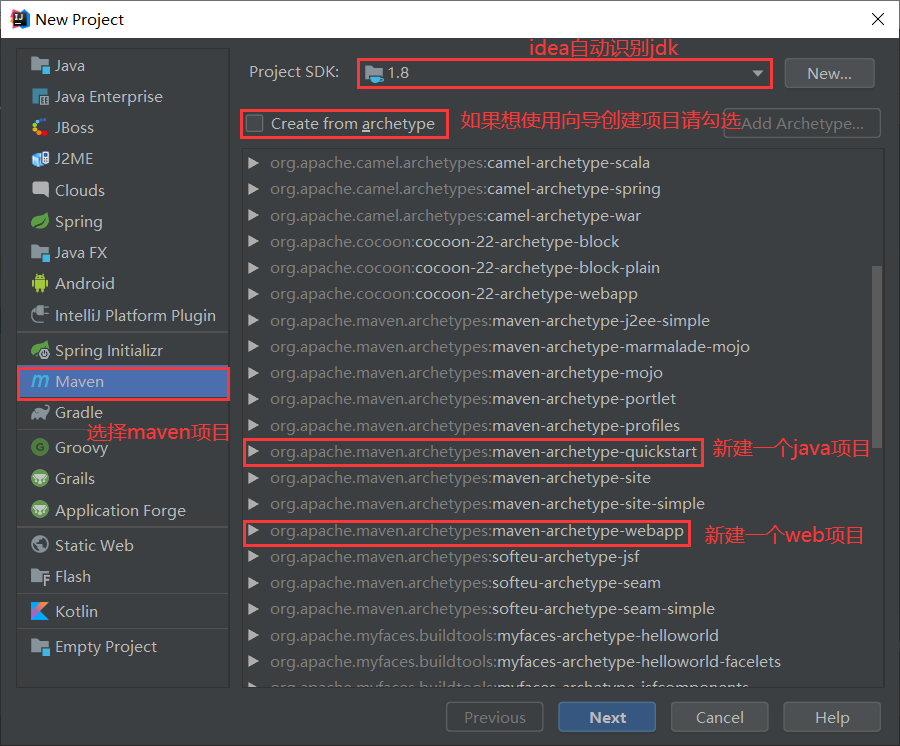Expand cocoon-22-archetype-block entry
Viewport: 900px width, 746px height.
253,242
